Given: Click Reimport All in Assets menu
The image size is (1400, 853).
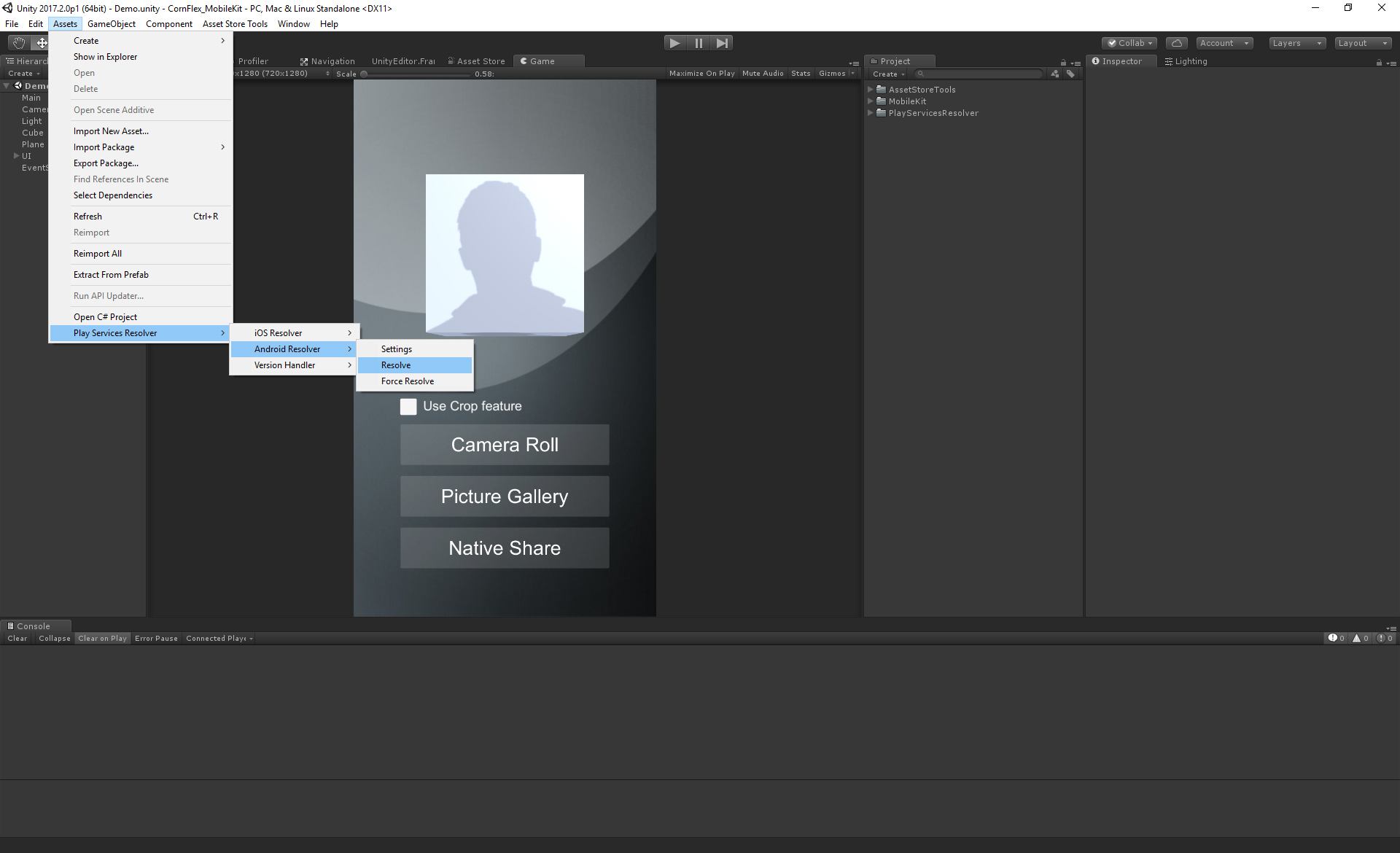Looking at the screenshot, I should coord(141,254).
